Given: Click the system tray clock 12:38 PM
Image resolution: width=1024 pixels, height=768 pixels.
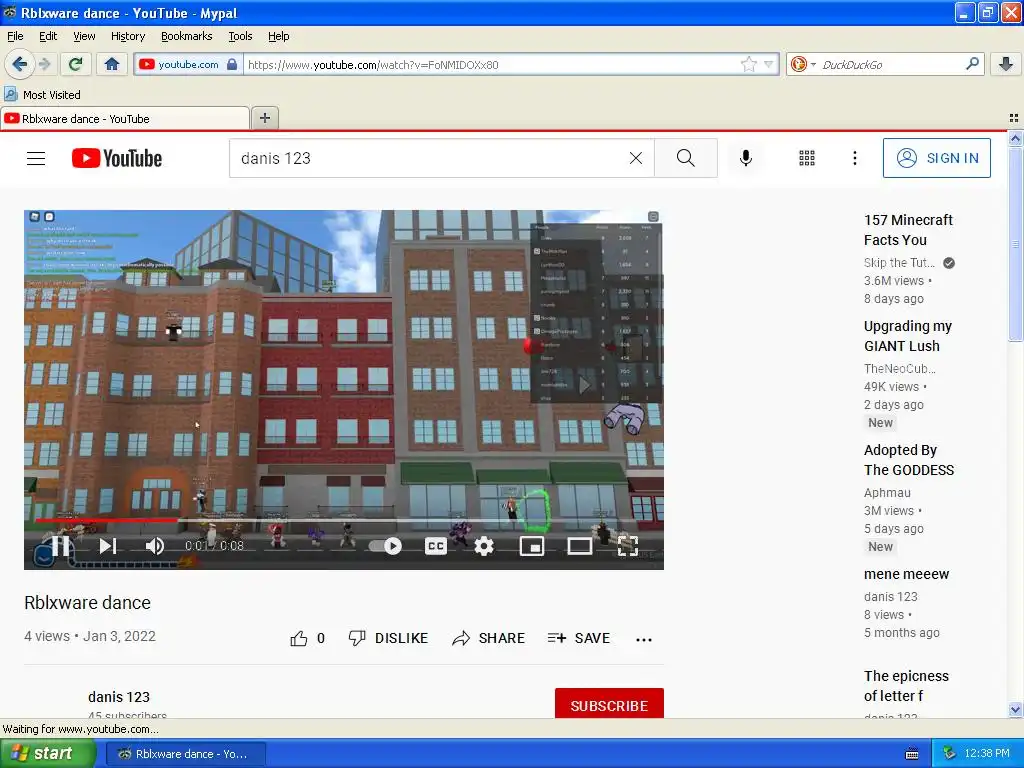Looking at the screenshot, I should [986, 754].
